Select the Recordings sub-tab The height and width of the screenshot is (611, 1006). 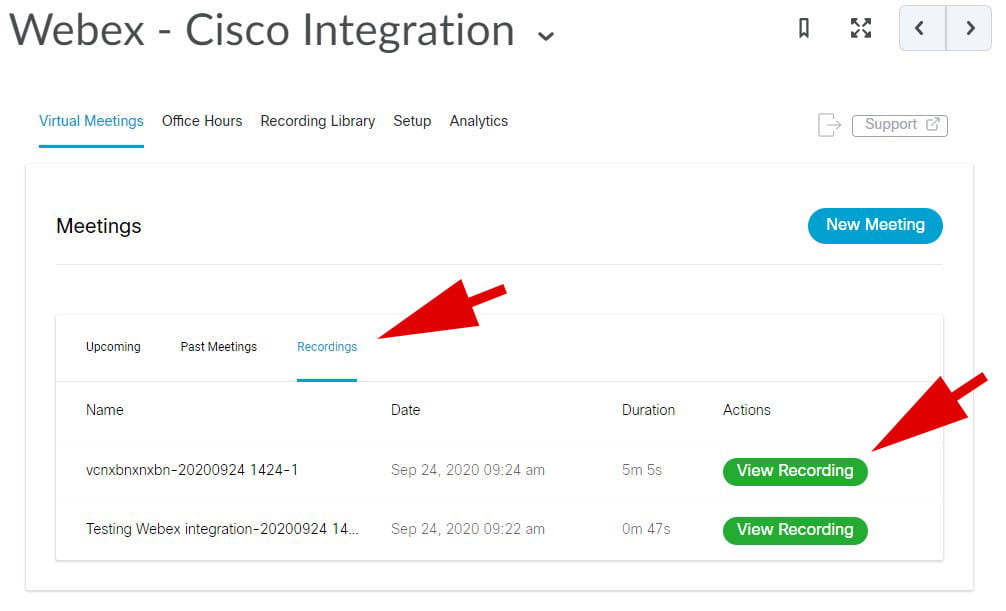[327, 347]
